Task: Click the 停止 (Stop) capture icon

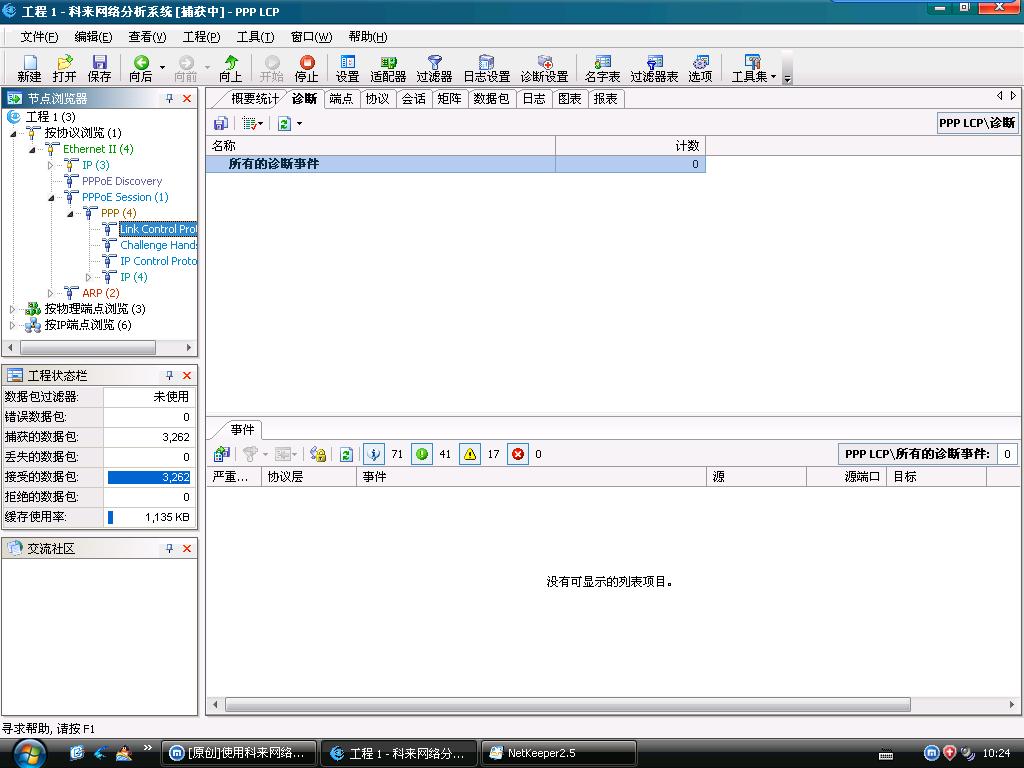Action: tap(307, 68)
